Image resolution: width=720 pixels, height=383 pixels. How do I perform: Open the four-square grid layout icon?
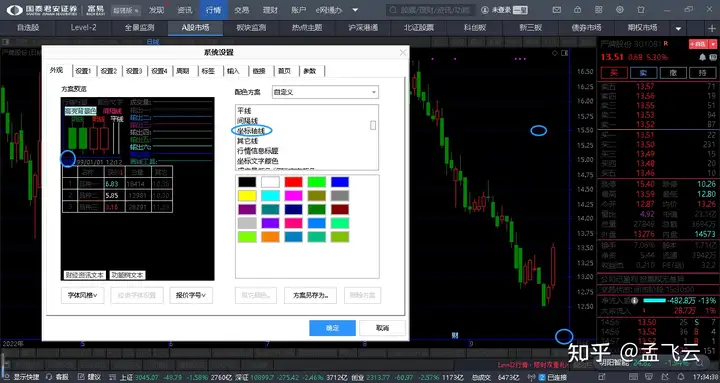point(599,10)
